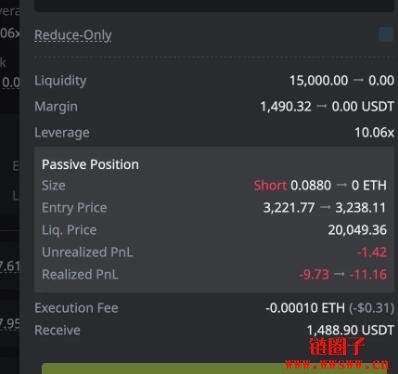The height and width of the screenshot is (374, 398).
Task: Click the 3,238.11 new entry price
Action: pyautogui.click(x=360, y=208)
